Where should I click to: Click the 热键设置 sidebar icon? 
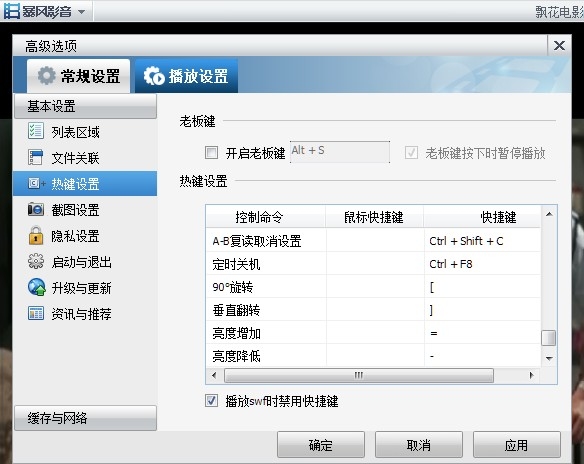pyautogui.click(x=36, y=183)
